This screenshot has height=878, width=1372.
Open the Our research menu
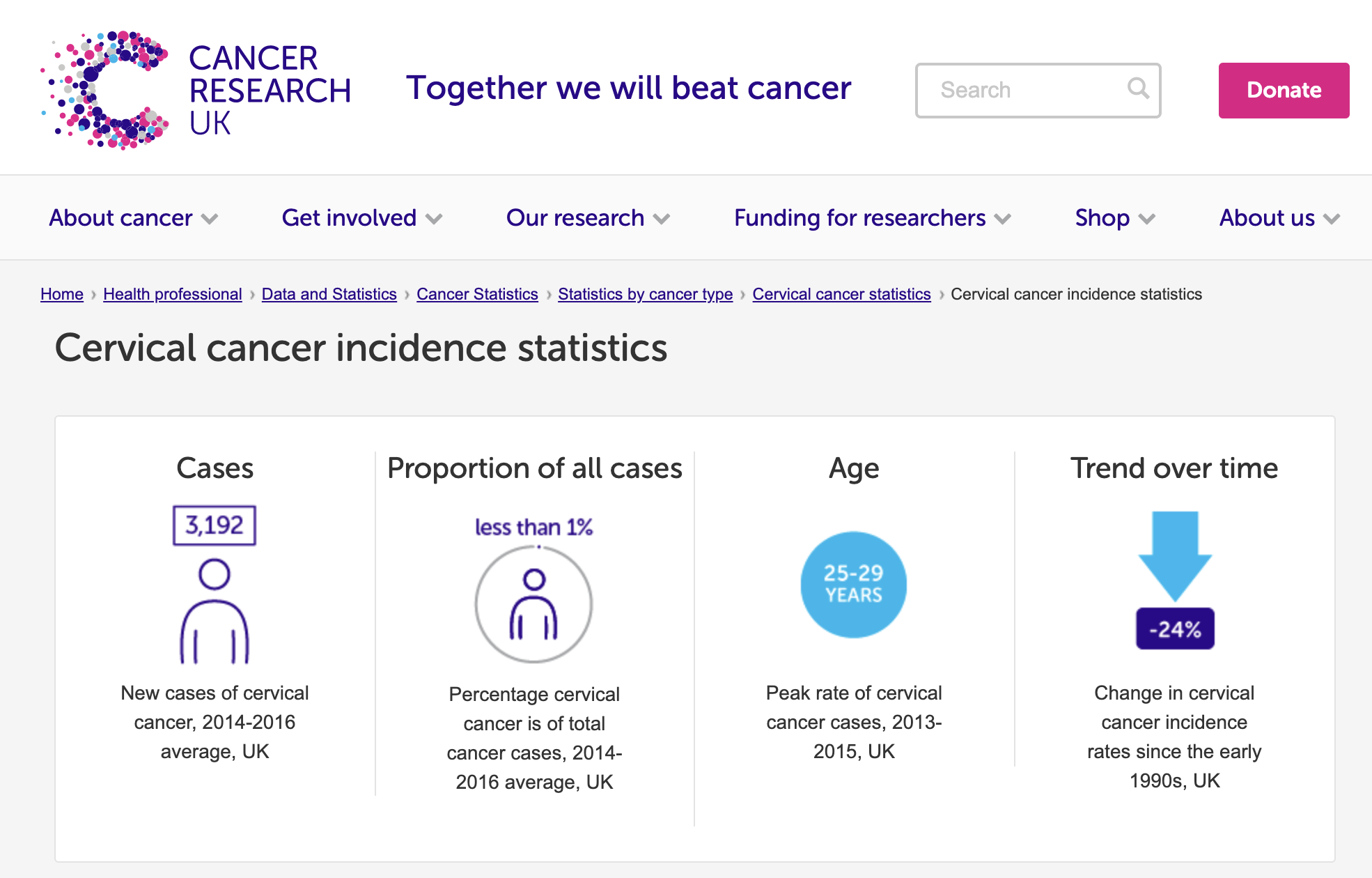575,218
